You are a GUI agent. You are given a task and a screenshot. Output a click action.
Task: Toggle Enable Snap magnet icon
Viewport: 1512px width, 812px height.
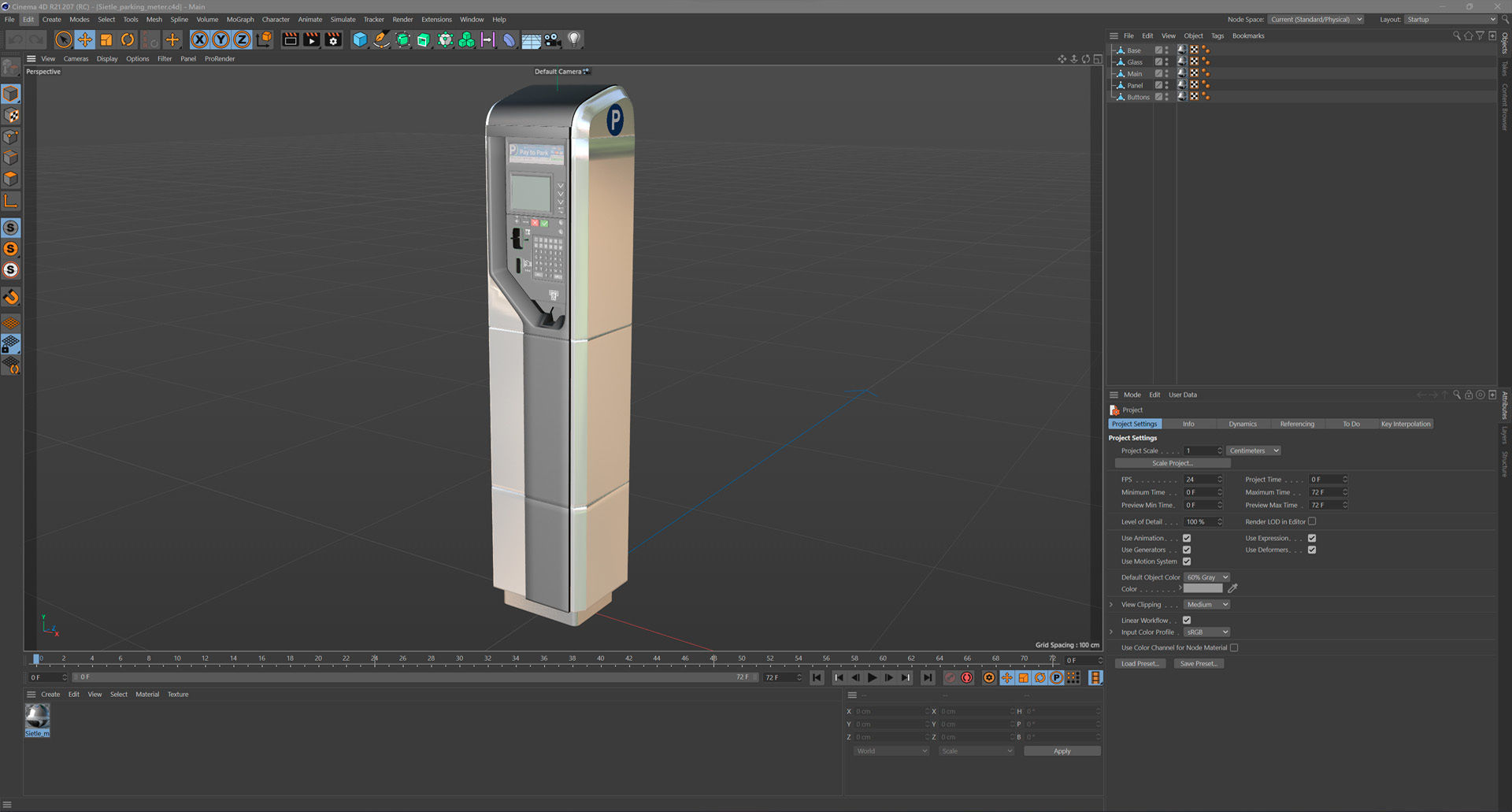coord(11,297)
